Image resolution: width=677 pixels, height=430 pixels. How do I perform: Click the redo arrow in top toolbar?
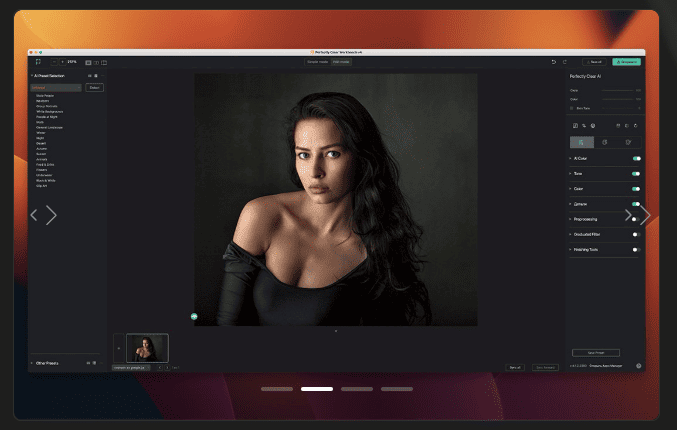click(x=565, y=62)
